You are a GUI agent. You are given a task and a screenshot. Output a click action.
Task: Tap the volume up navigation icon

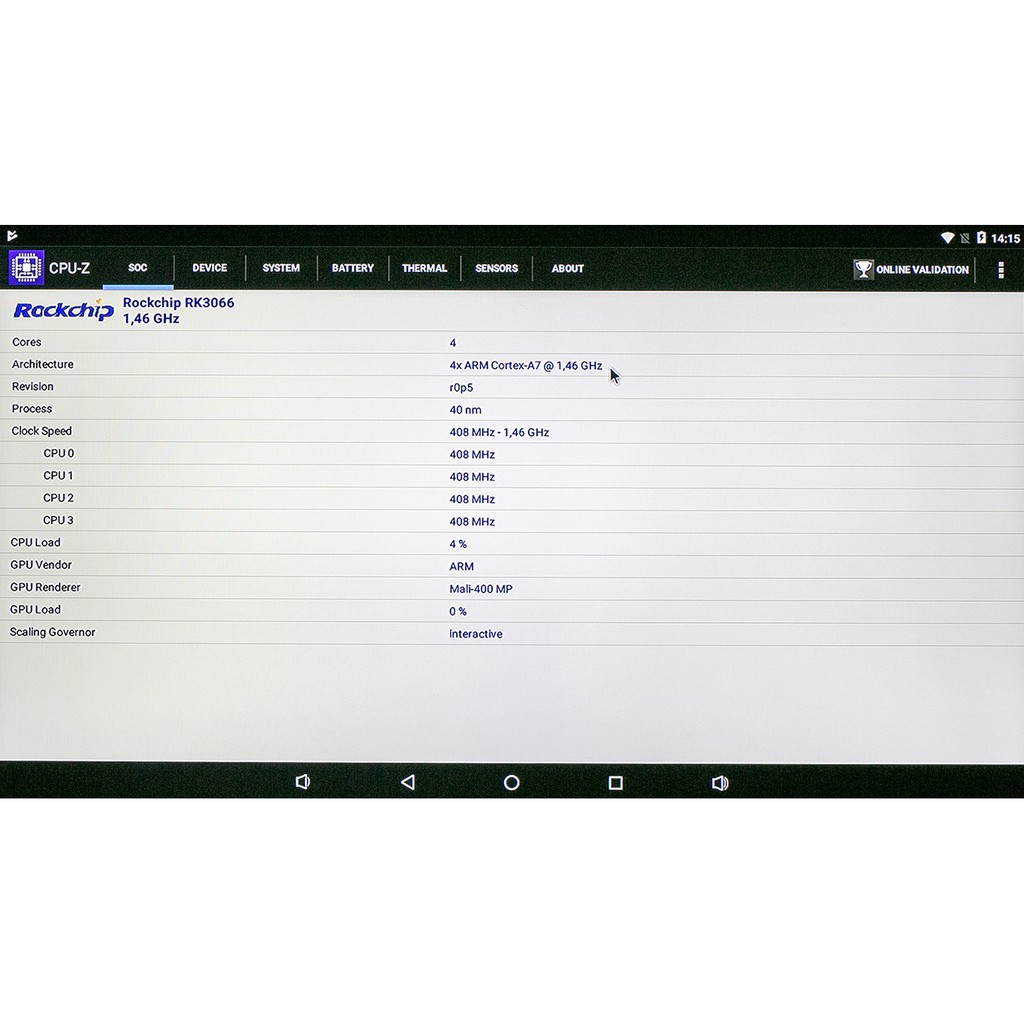[720, 783]
